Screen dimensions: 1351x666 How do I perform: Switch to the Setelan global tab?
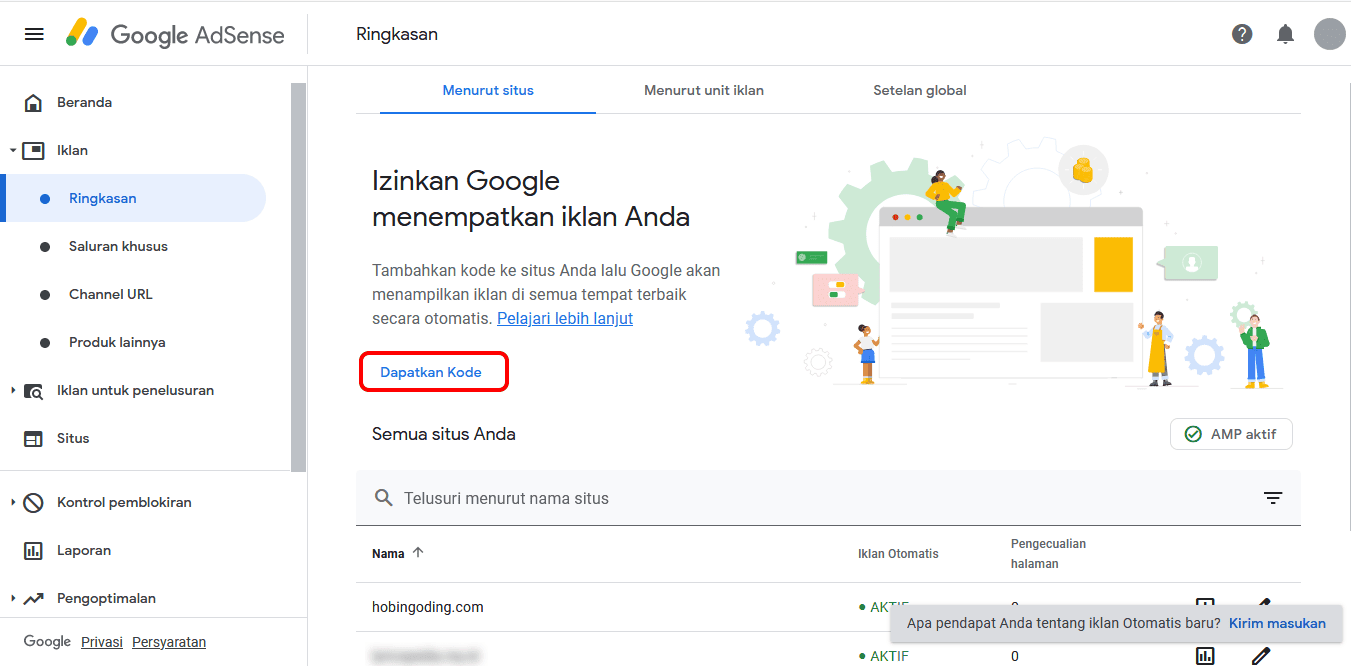coord(920,90)
